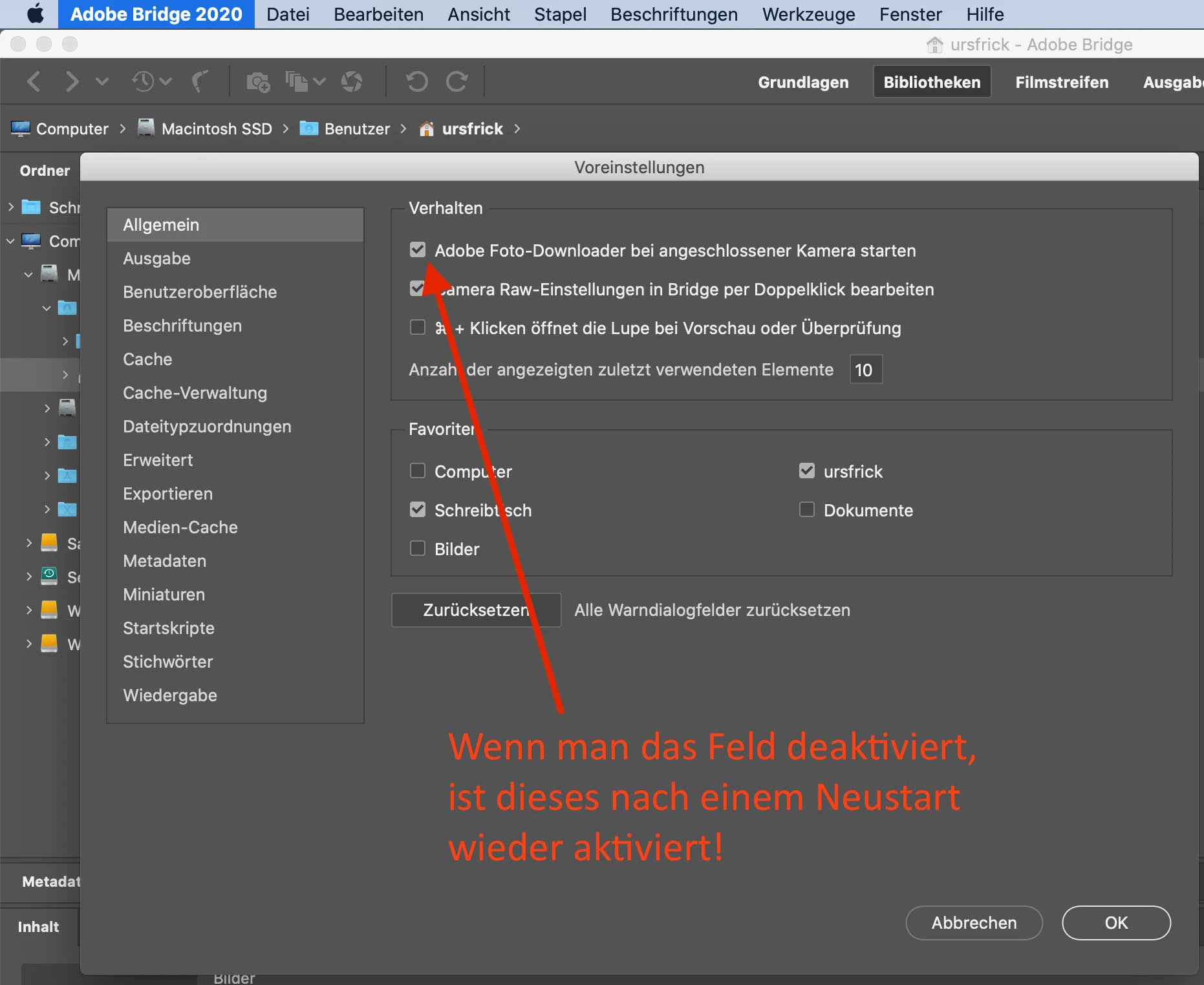Uncheck Schreibtisch favorite checkbox
The height and width of the screenshot is (985, 1204).
click(x=418, y=509)
